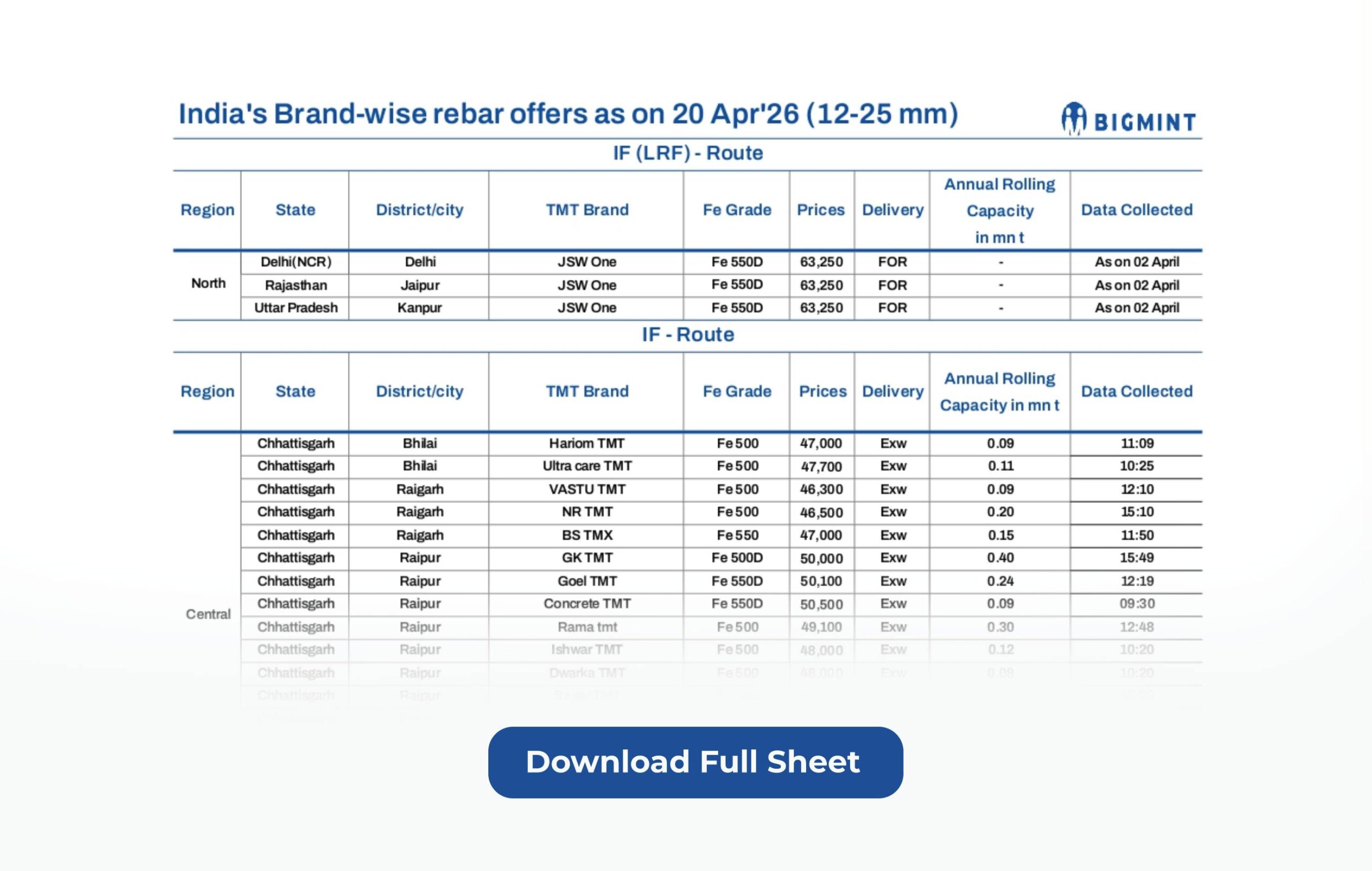
Task: Click the sheet title about rebar offers
Action: [568, 114]
